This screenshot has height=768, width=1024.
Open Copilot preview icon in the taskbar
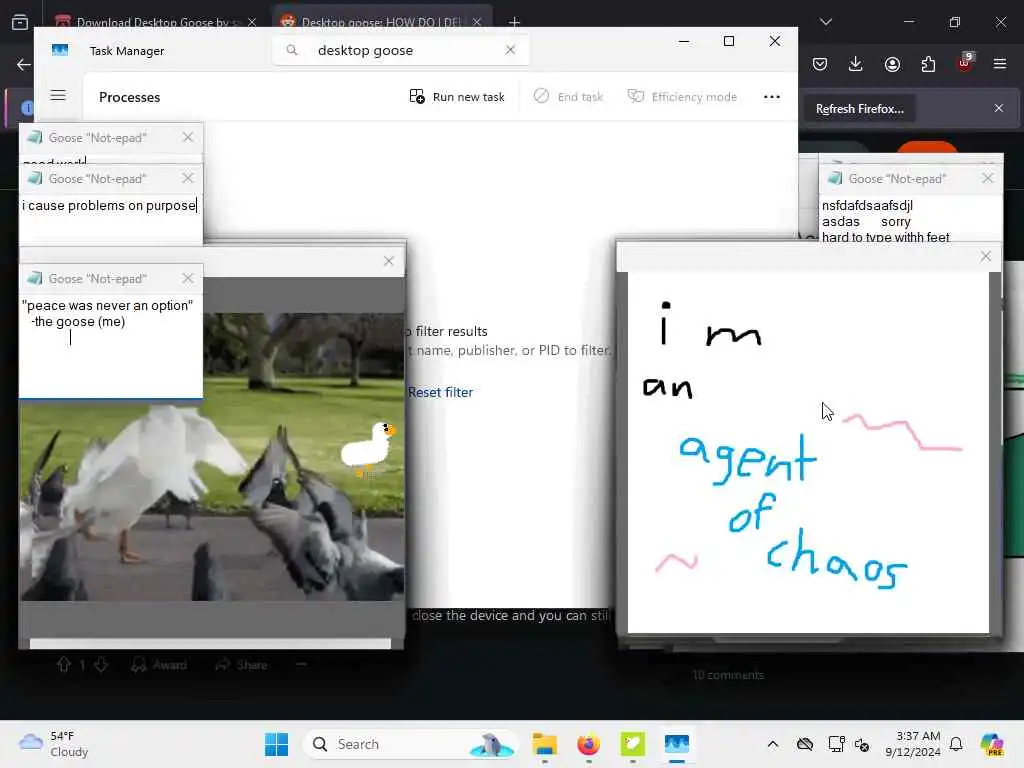pos(992,744)
